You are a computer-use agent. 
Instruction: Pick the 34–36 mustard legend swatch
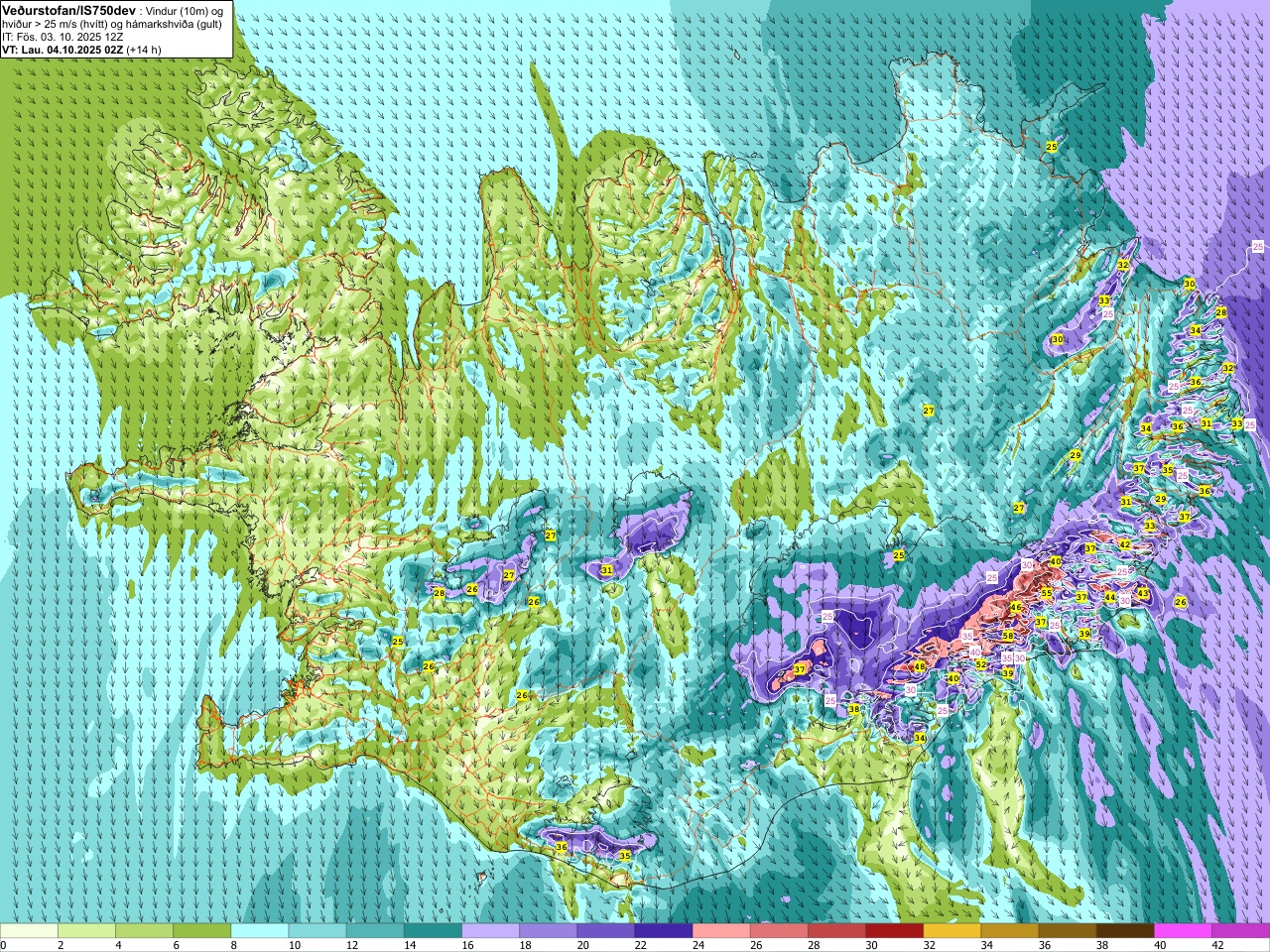(x=1009, y=931)
